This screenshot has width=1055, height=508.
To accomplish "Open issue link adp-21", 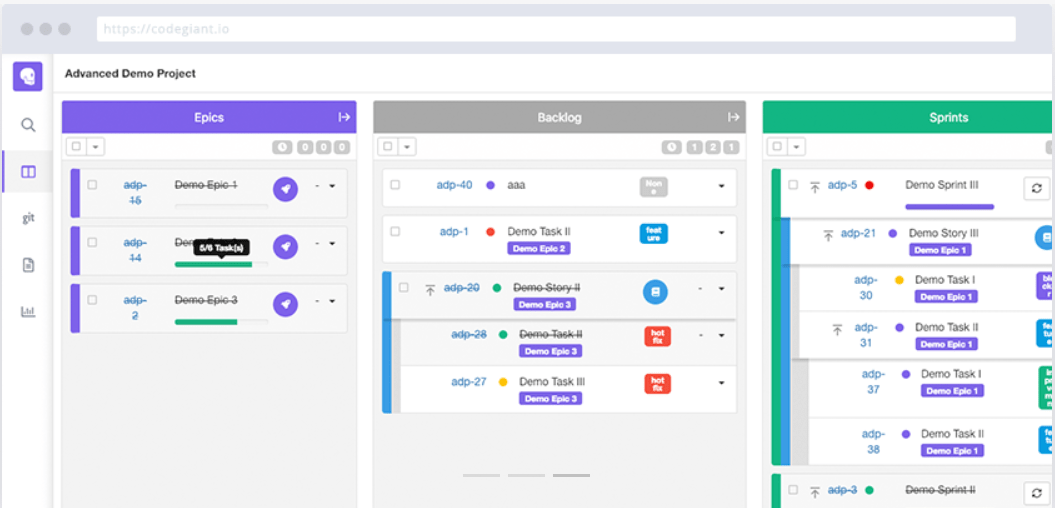I will pyautogui.click(x=859, y=233).
